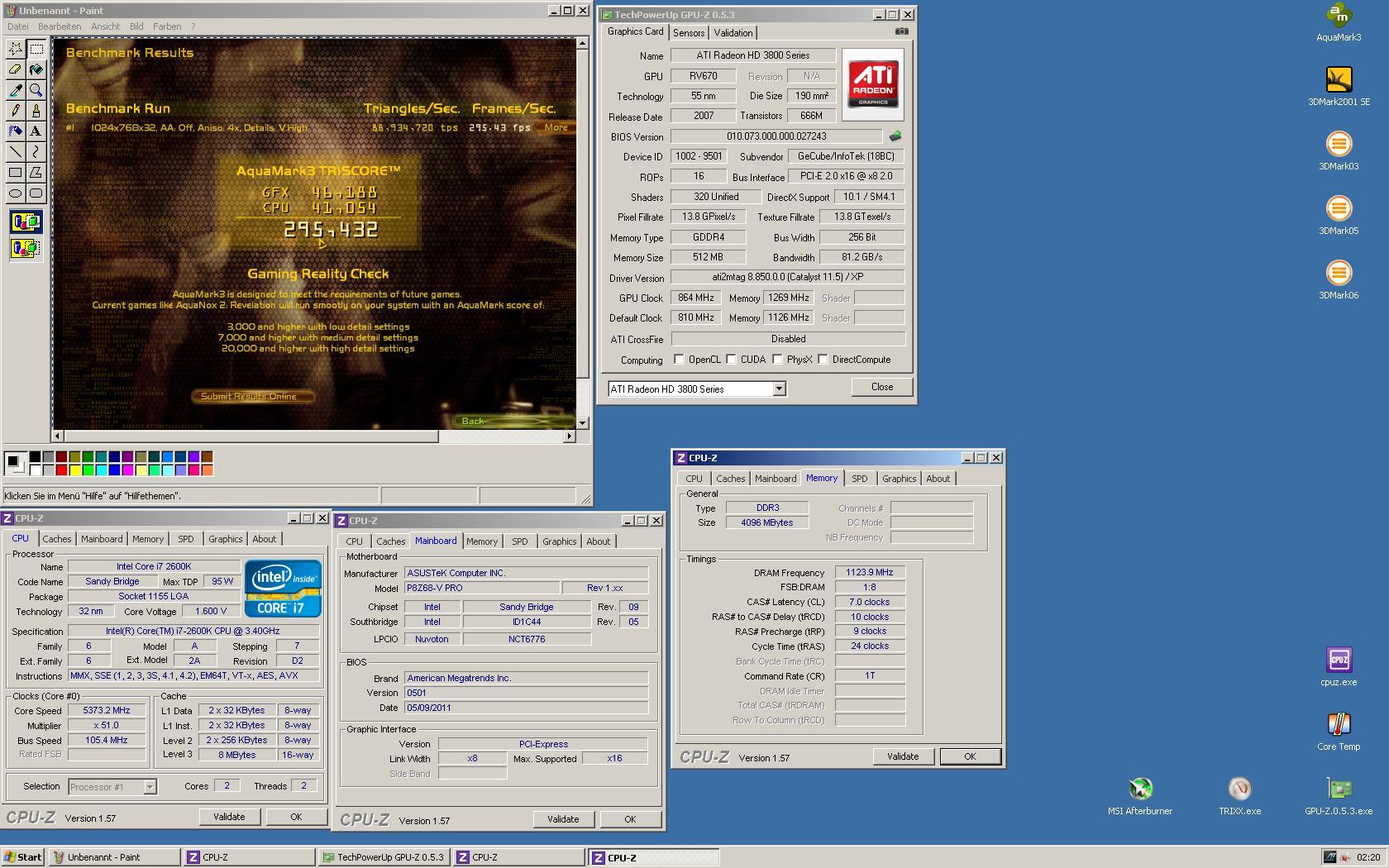Click the GPU-Z screenshot camera icon
This screenshot has height=868, width=1389.
pos(901,31)
